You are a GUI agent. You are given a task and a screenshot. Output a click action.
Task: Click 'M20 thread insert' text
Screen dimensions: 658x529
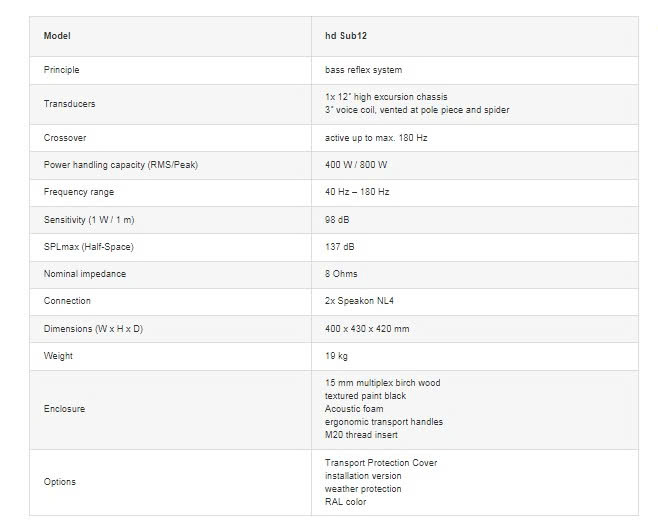coord(362,435)
